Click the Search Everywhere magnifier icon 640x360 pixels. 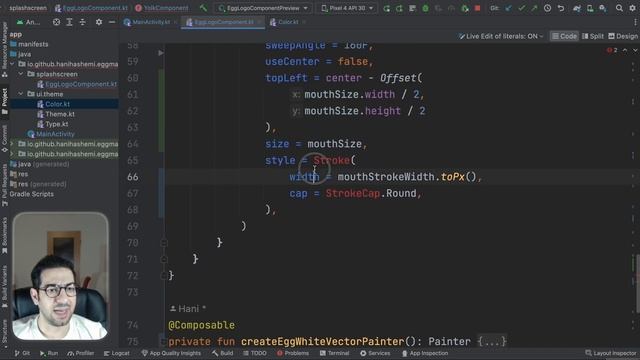click(x=619, y=8)
